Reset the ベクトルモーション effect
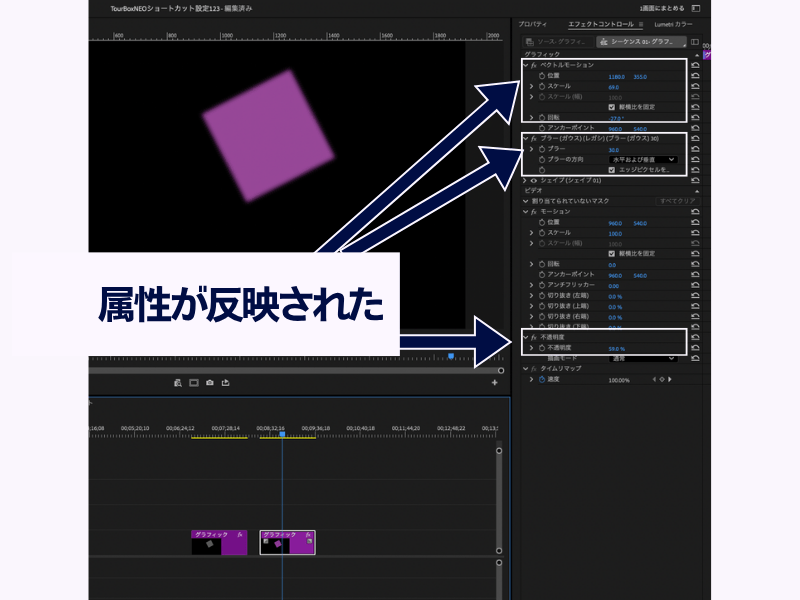Screen dimensions: 800x600 pyautogui.click(x=695, y=64)
